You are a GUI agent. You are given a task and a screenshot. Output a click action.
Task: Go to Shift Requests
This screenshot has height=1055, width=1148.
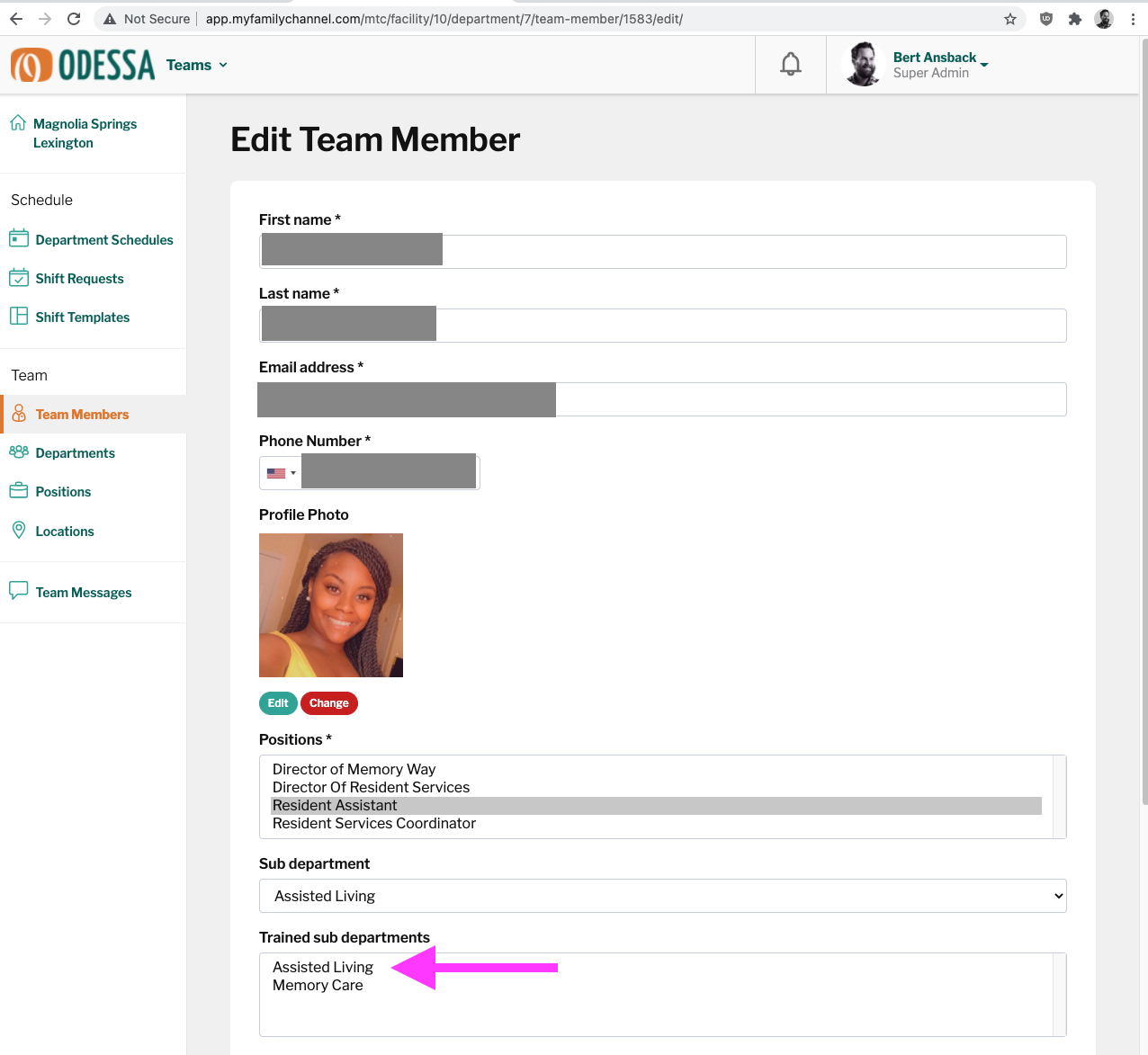point(67,278)
